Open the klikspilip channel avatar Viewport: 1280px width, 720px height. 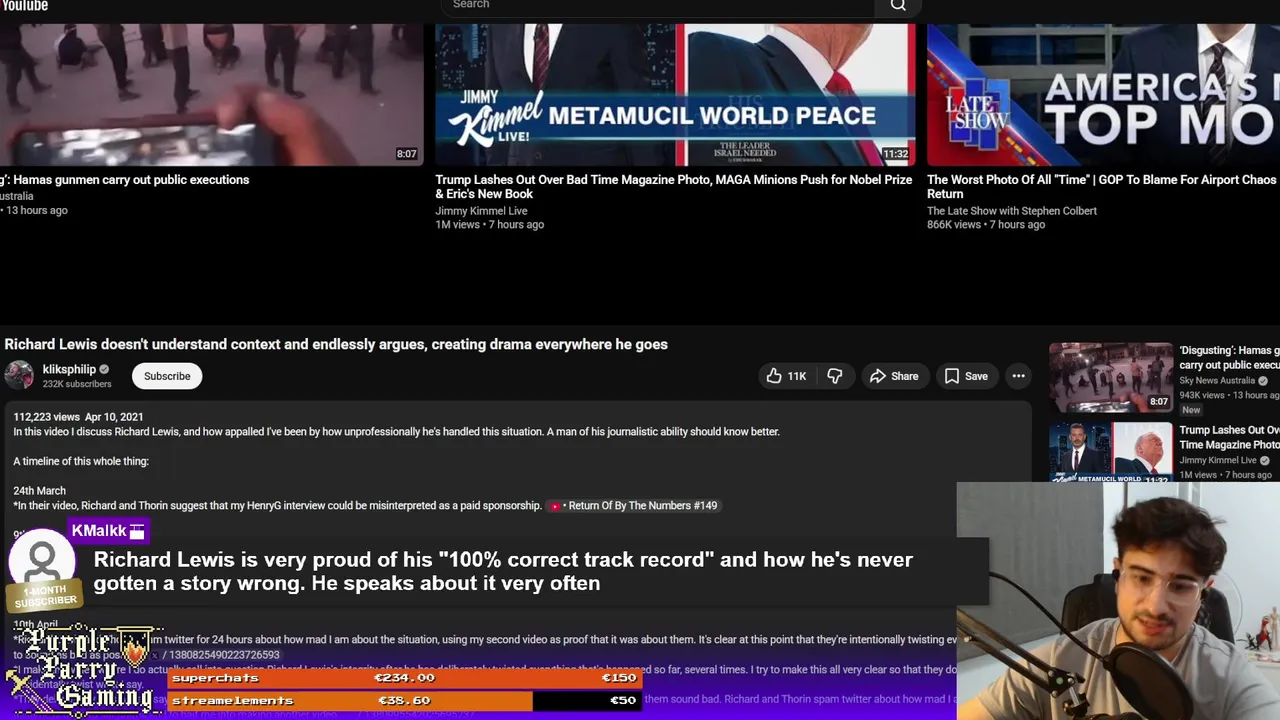pyautogui.click(x=19, y=375)
